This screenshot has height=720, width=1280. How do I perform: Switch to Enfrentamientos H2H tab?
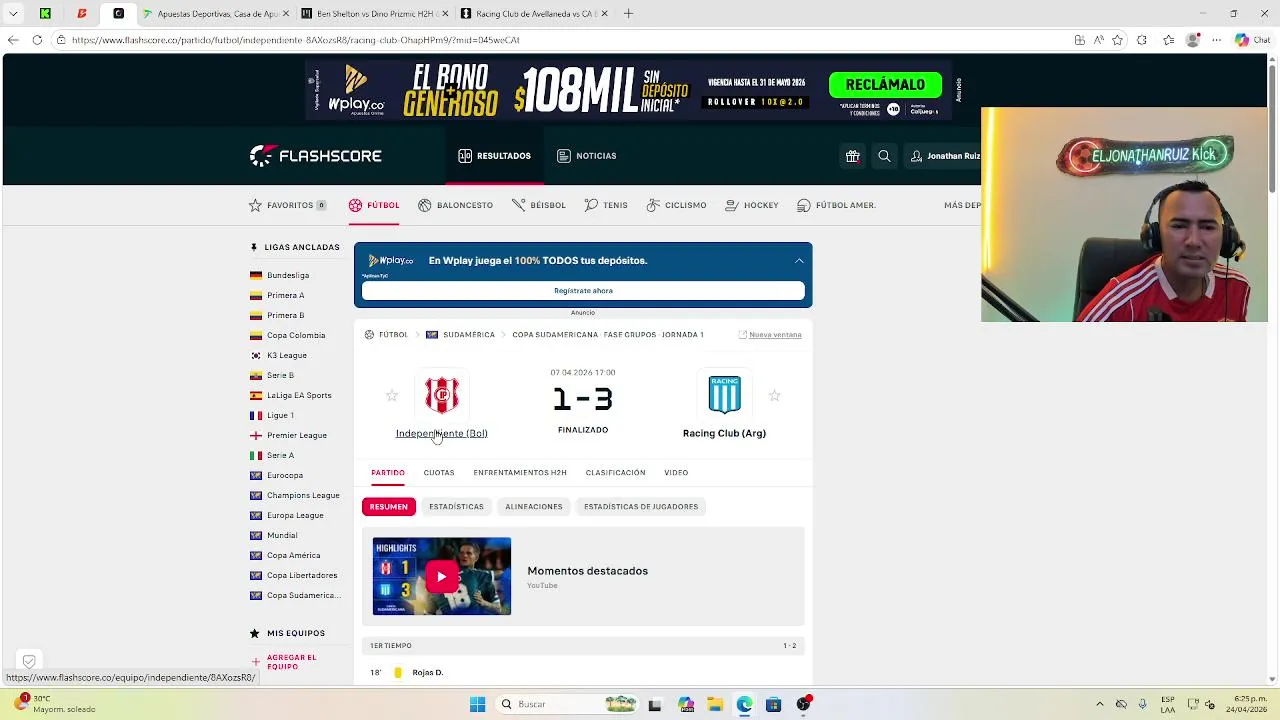click(x=520, y=473)
